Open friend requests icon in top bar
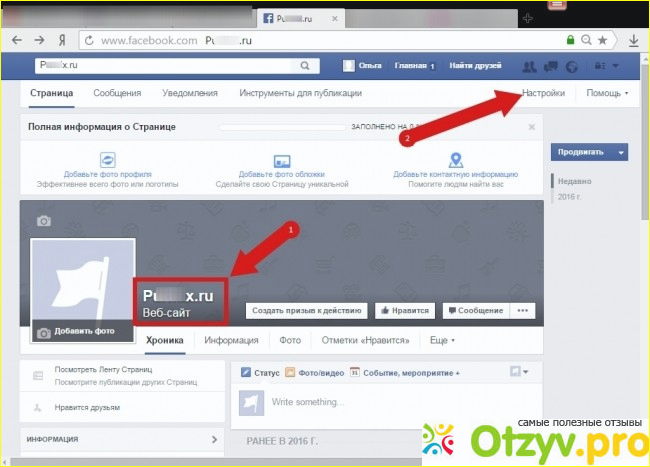This screenshot has width=650, height=467. click(529, 67)
